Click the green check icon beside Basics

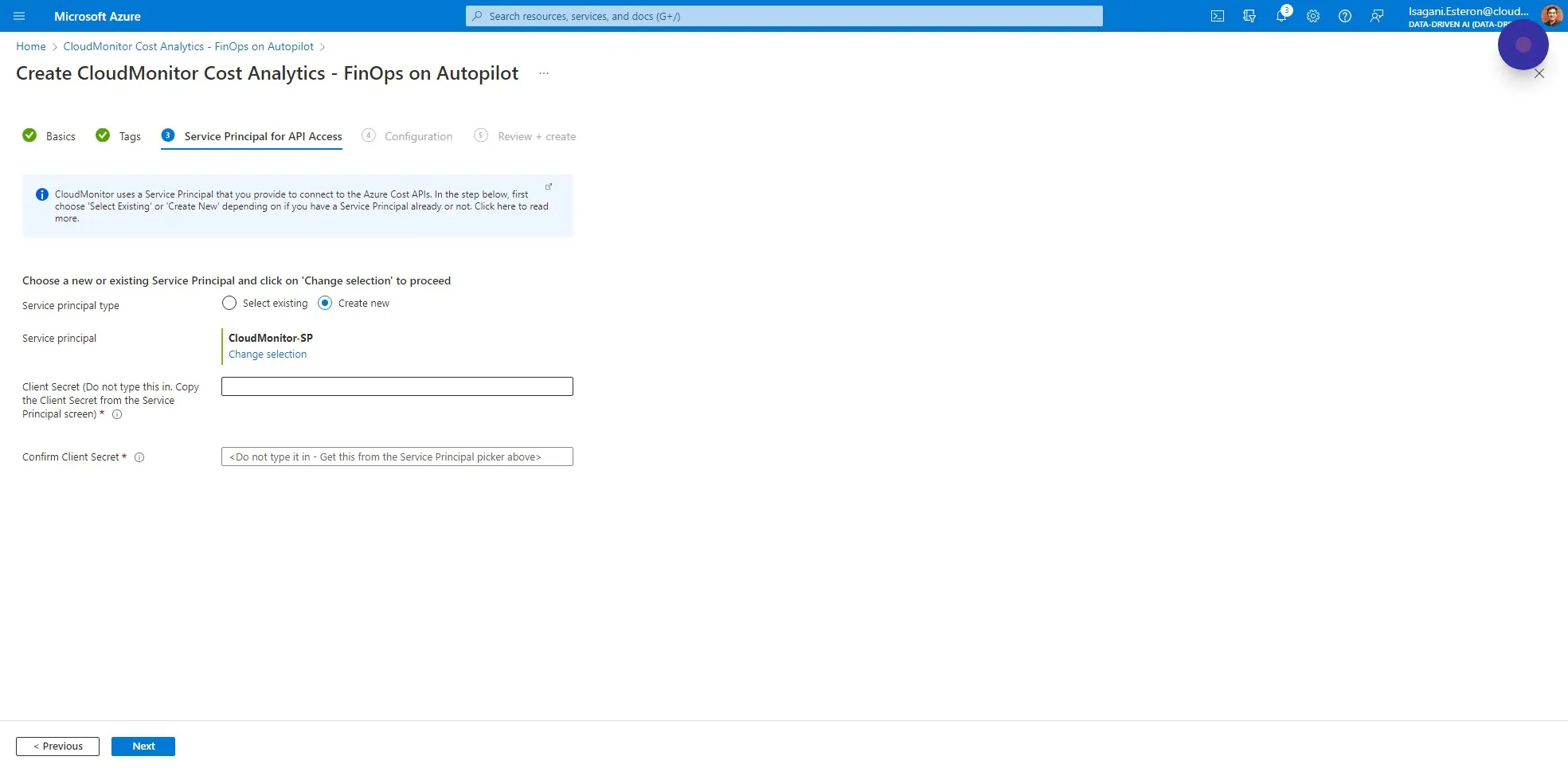[x=29, y=135]
